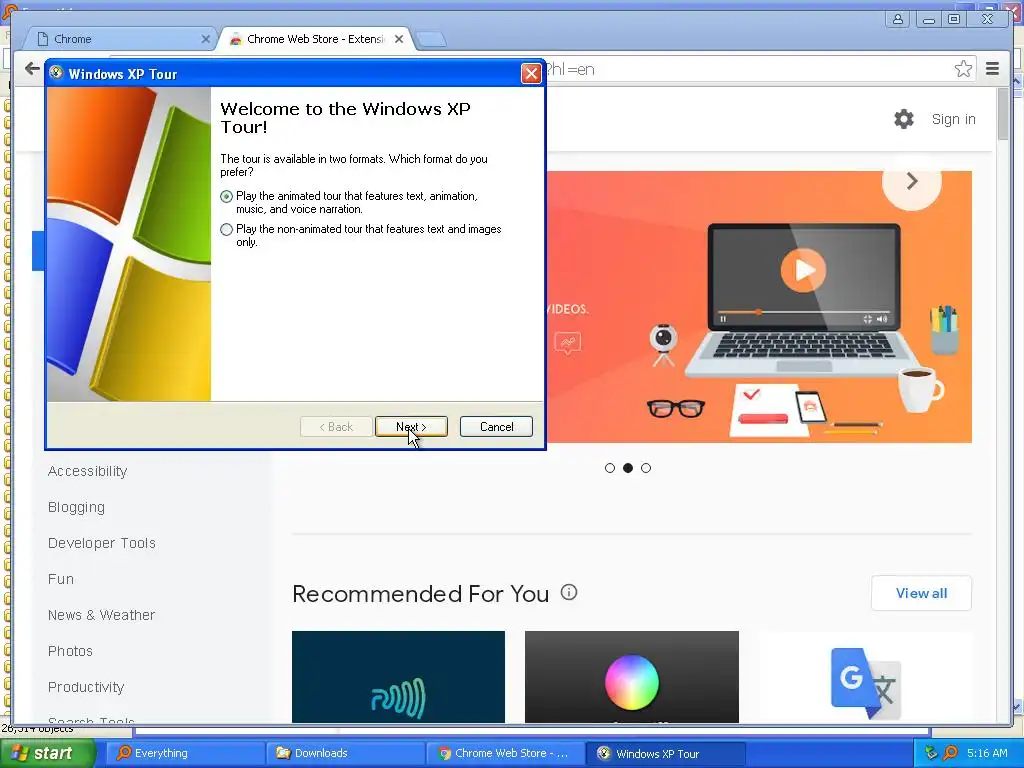Open the News & Weather category

(x=101, y=615)
